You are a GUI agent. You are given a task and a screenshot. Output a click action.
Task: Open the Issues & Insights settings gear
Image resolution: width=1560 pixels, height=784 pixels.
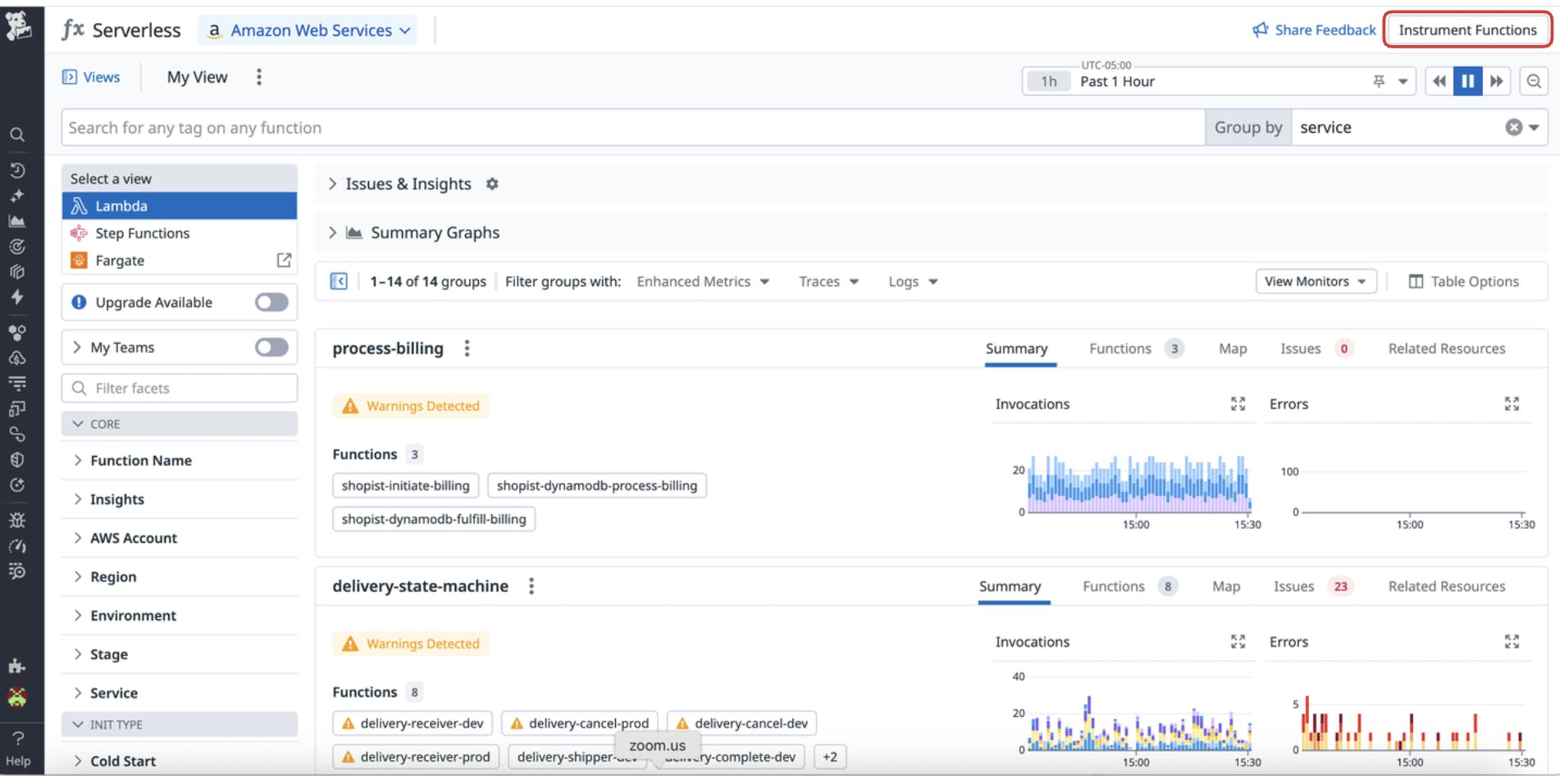click(491, 184)
